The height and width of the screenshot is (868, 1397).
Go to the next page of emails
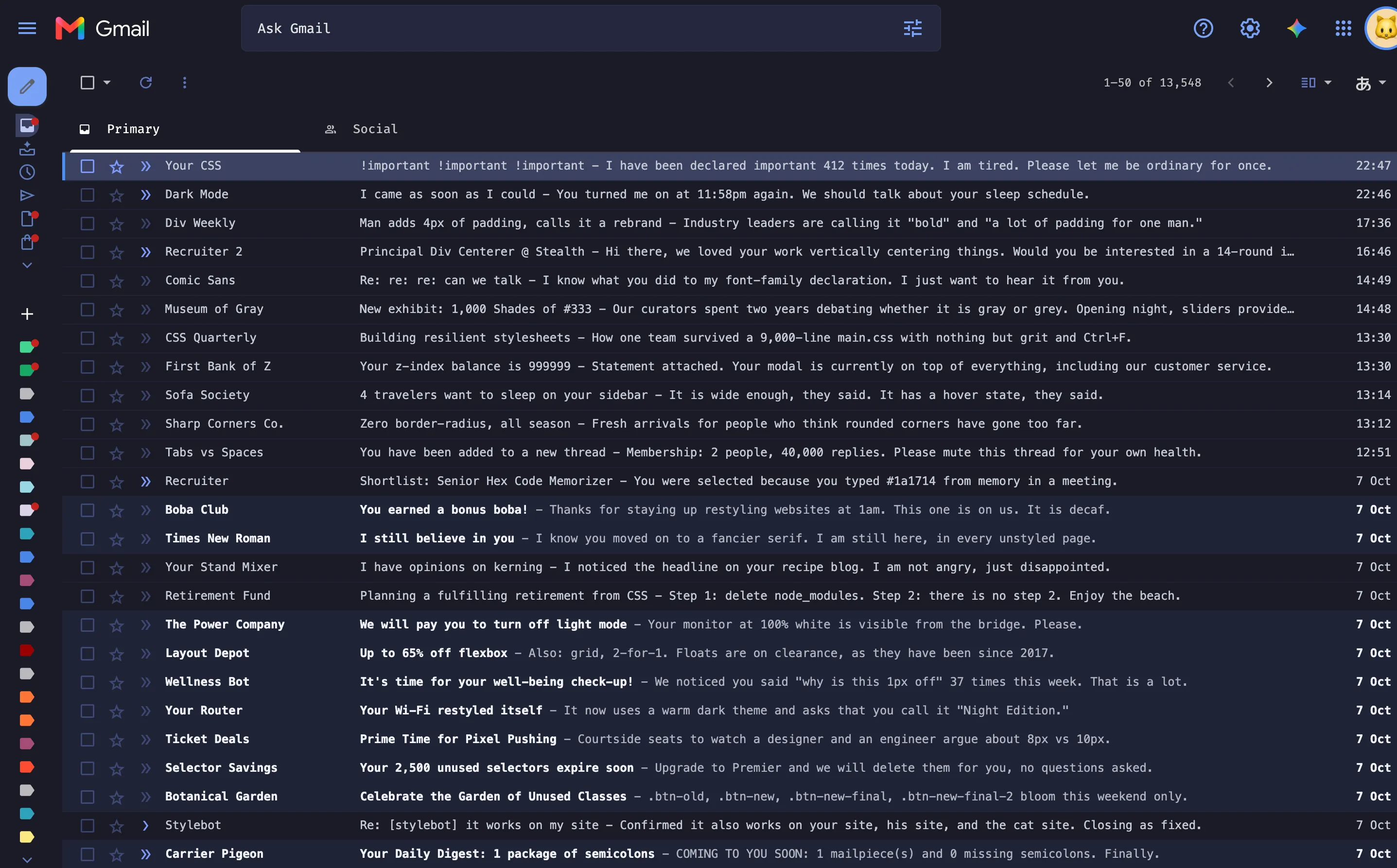[x=1269, y=83]
